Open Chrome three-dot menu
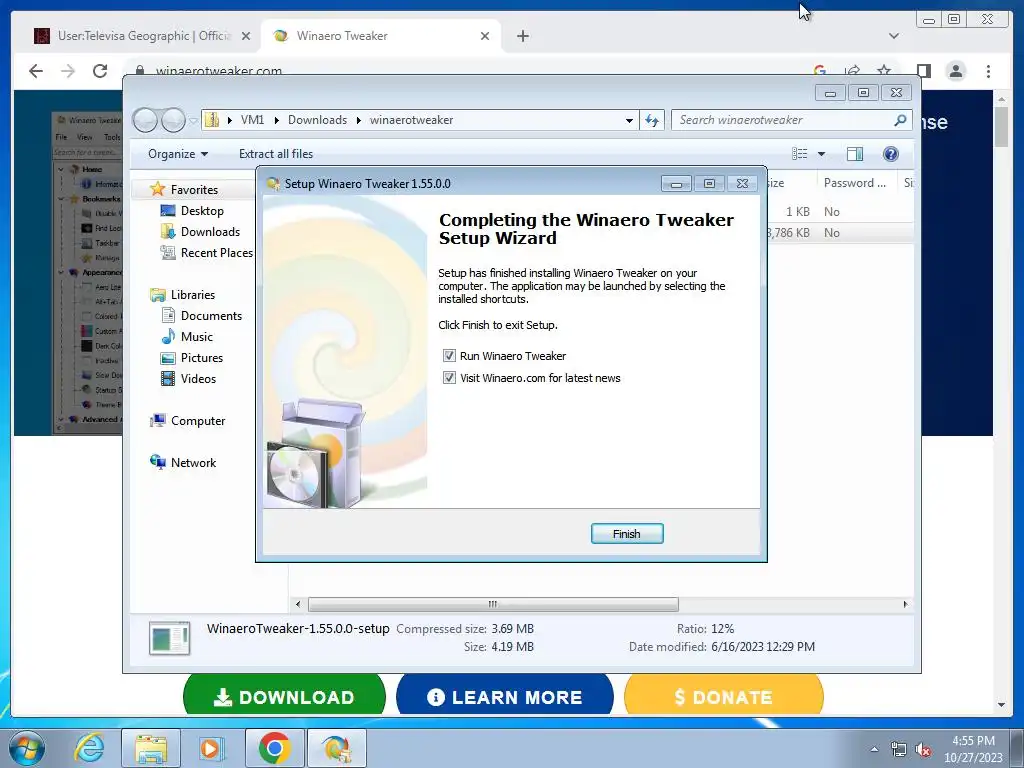Image resolution: width=1024 pixels, height=768 pixels. click(x=988, y=71)
